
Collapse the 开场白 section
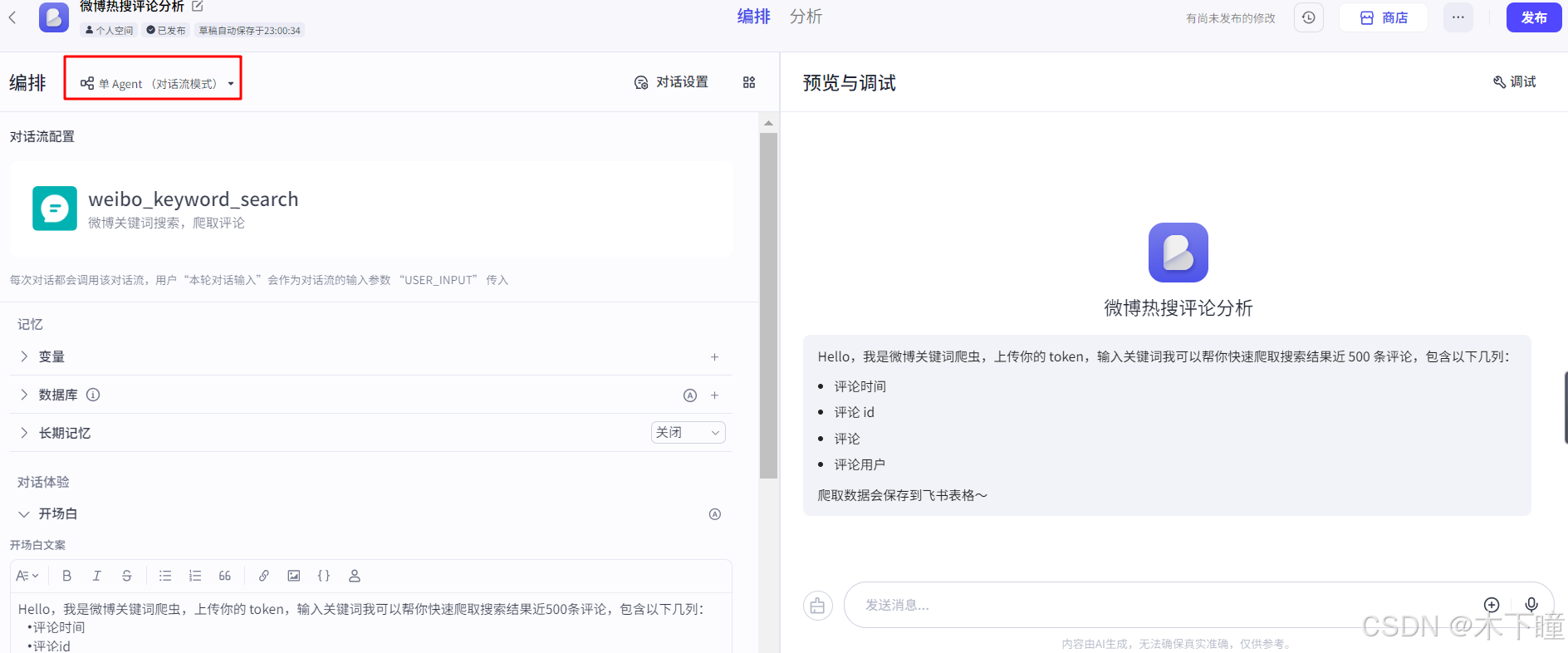click(24, 514)
